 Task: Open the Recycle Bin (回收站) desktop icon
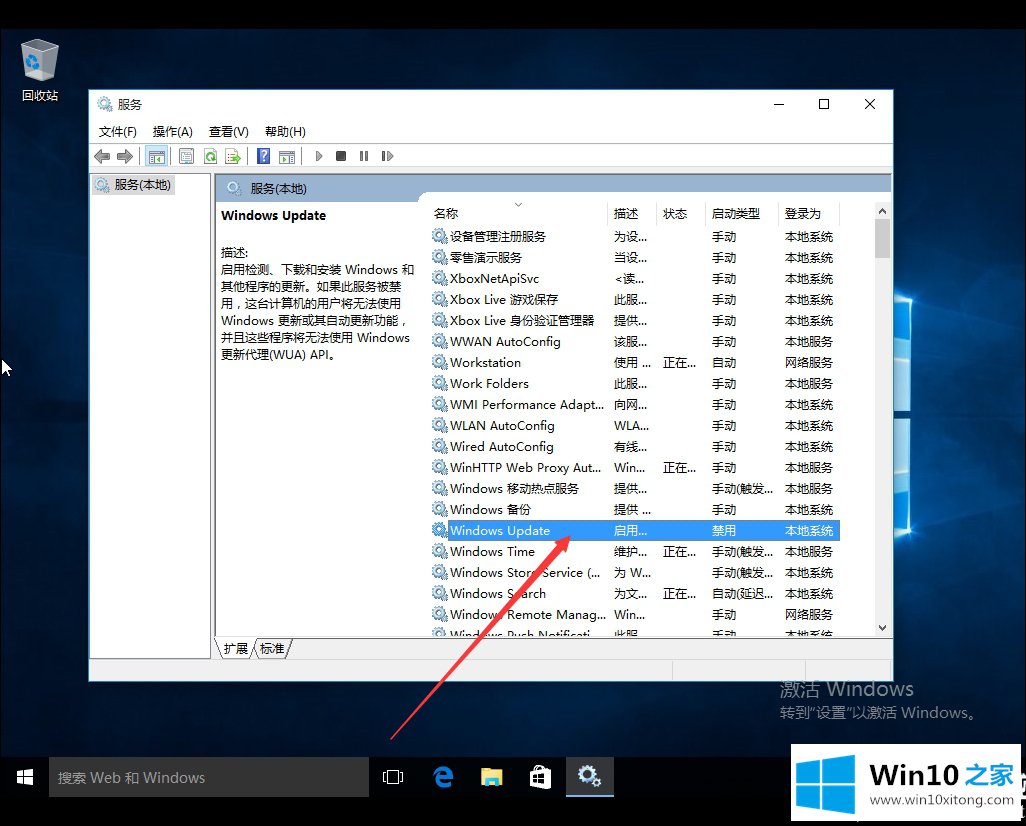[40, 71]
